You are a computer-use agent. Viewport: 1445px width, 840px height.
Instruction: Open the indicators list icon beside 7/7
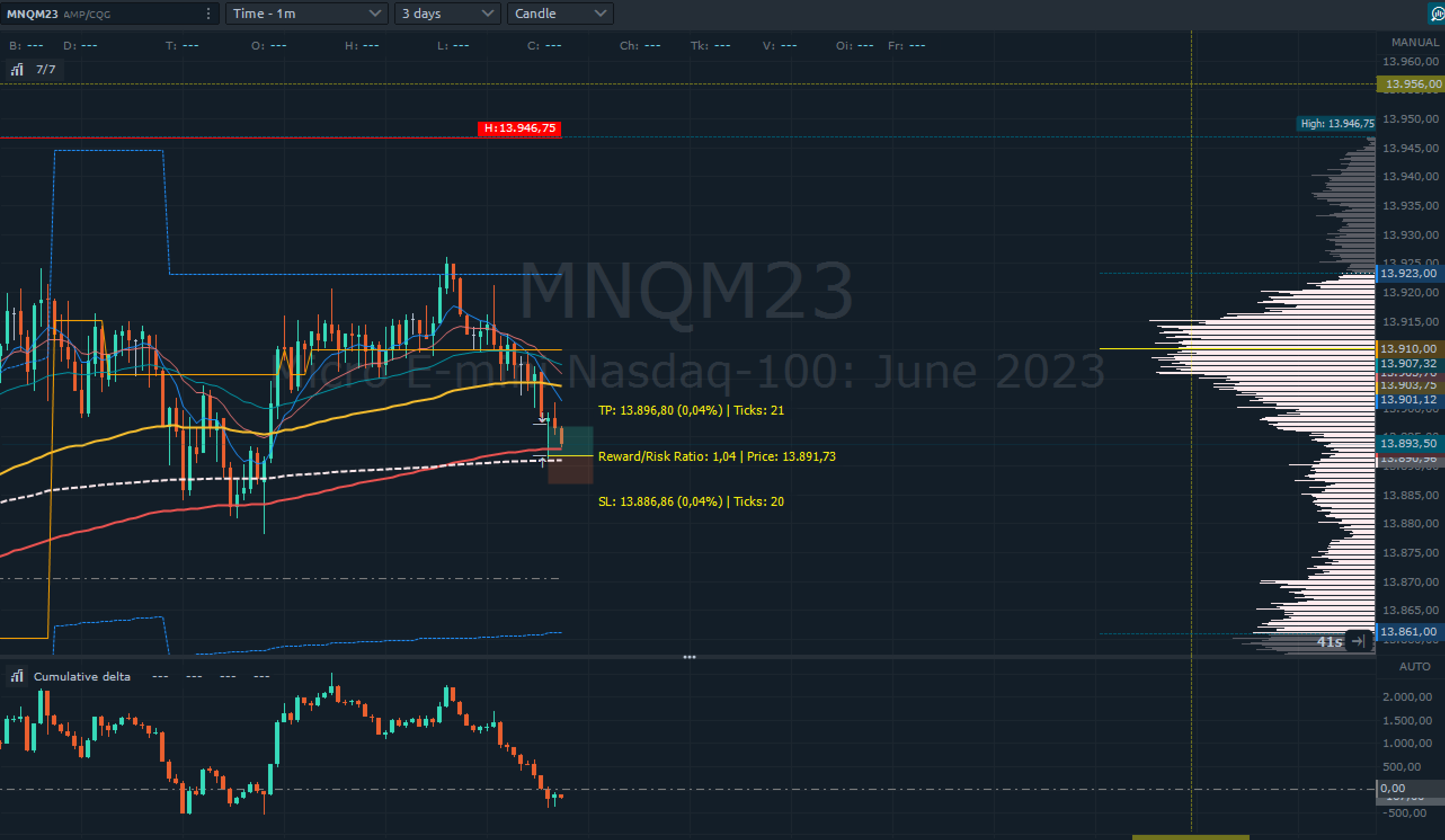click(17, 69)
